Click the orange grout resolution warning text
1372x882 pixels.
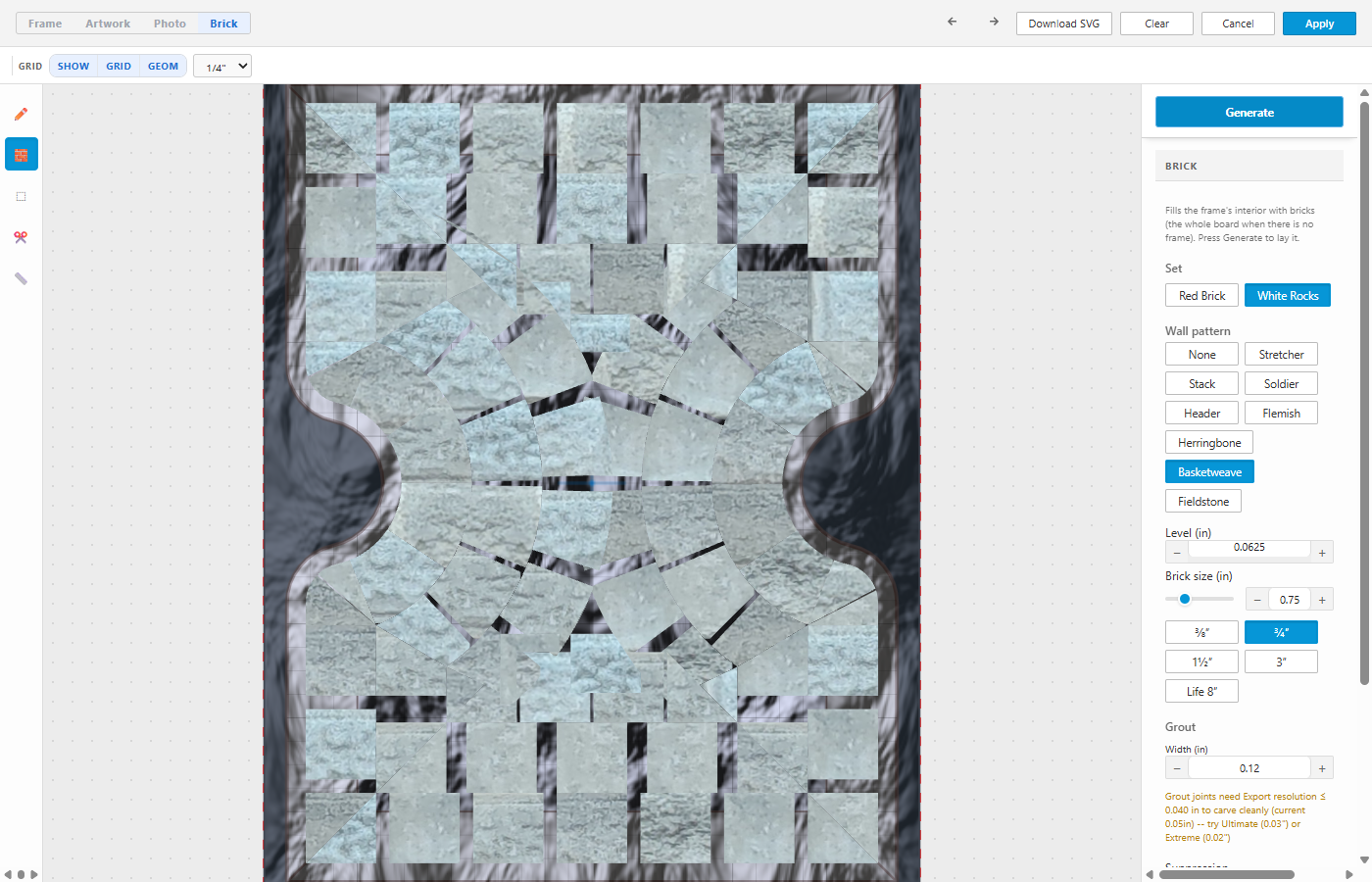pos(1246,817)
